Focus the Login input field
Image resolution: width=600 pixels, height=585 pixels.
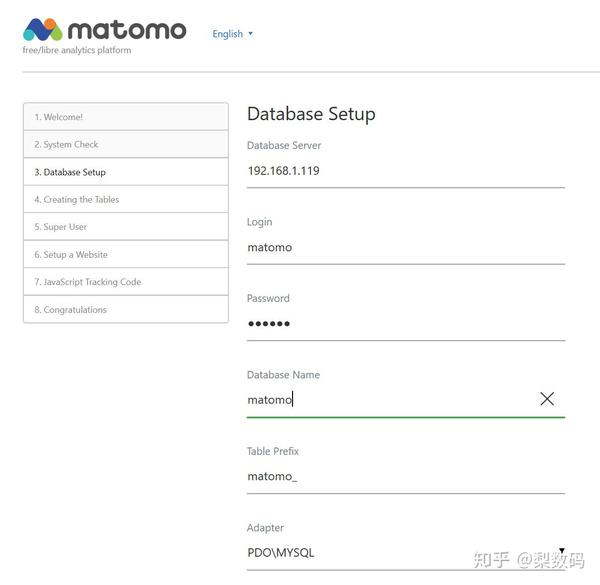tap(405, 247)
